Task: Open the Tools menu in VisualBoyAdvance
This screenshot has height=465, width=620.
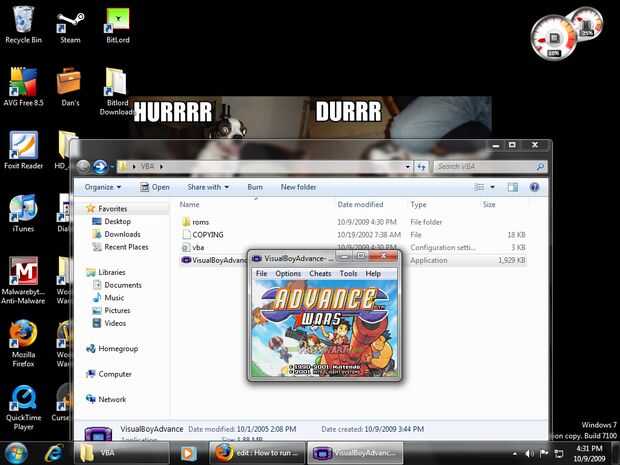Action: 348,273
